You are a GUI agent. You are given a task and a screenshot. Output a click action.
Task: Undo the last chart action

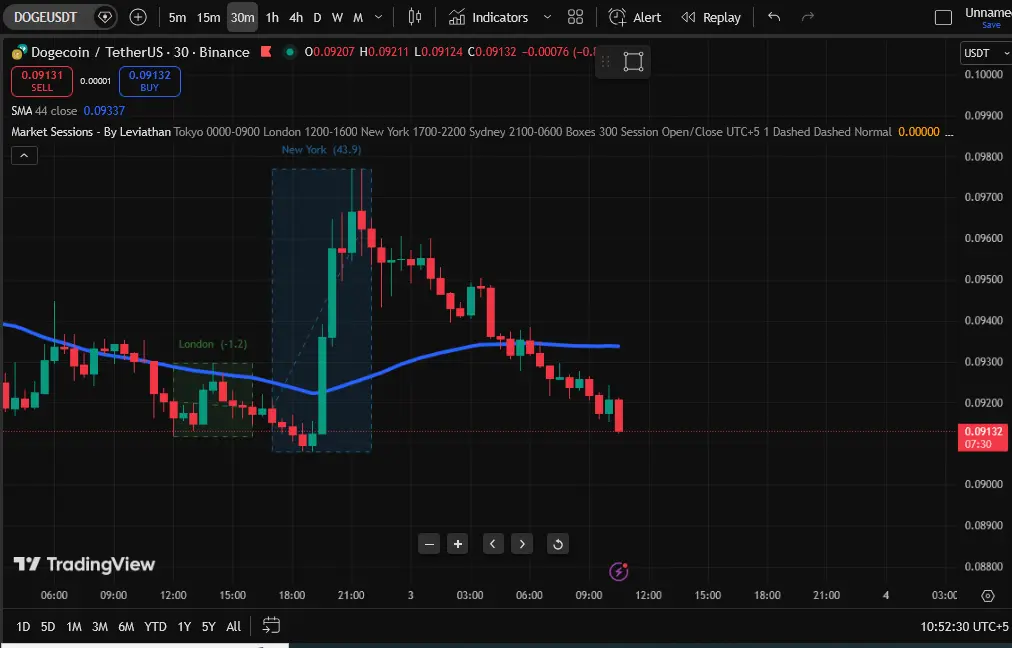point(774,17)
